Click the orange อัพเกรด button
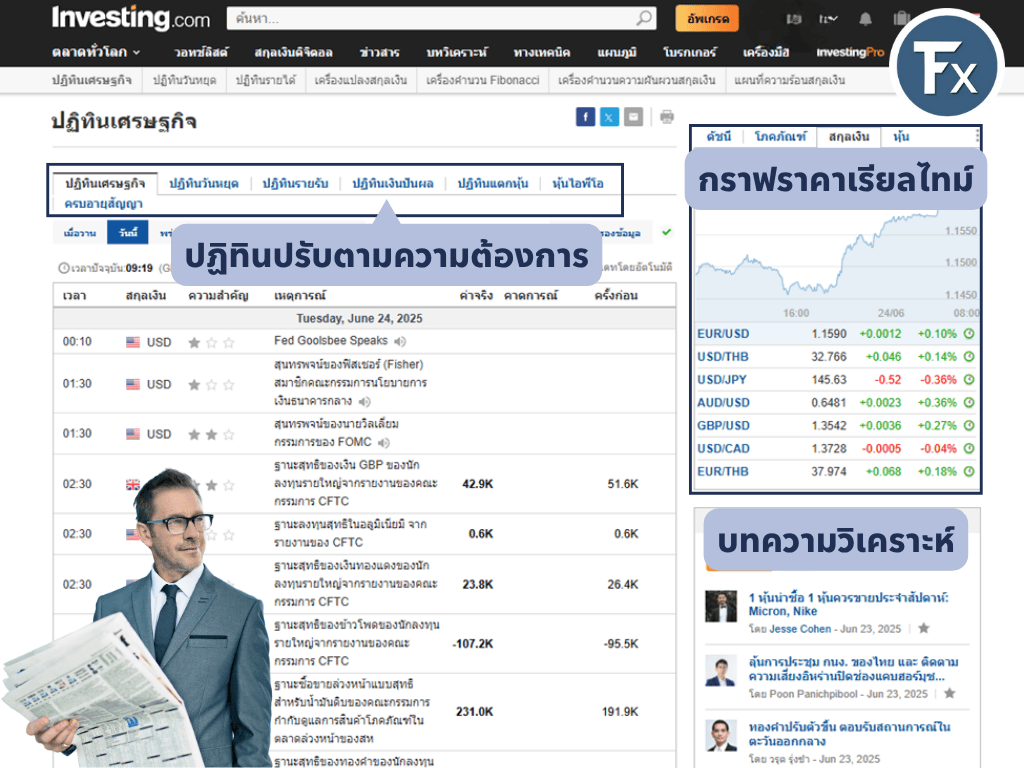 (707, 18)
